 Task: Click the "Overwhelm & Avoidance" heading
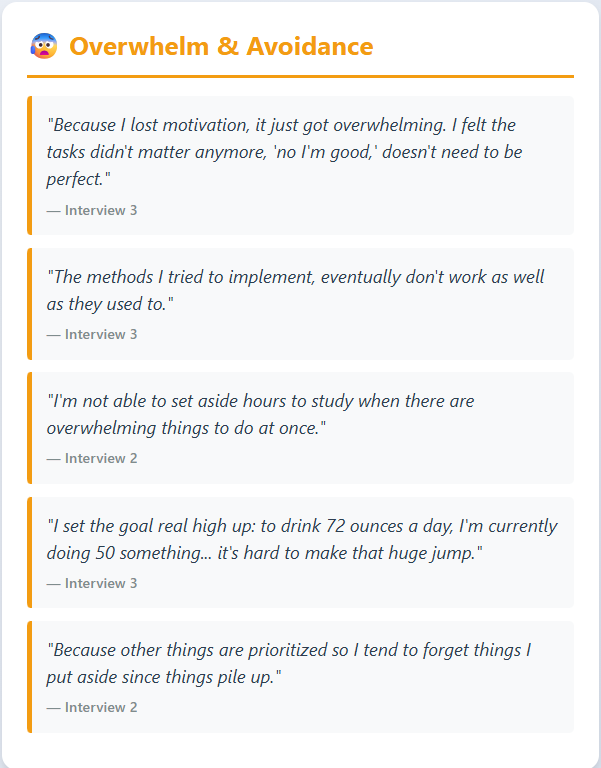221,46
